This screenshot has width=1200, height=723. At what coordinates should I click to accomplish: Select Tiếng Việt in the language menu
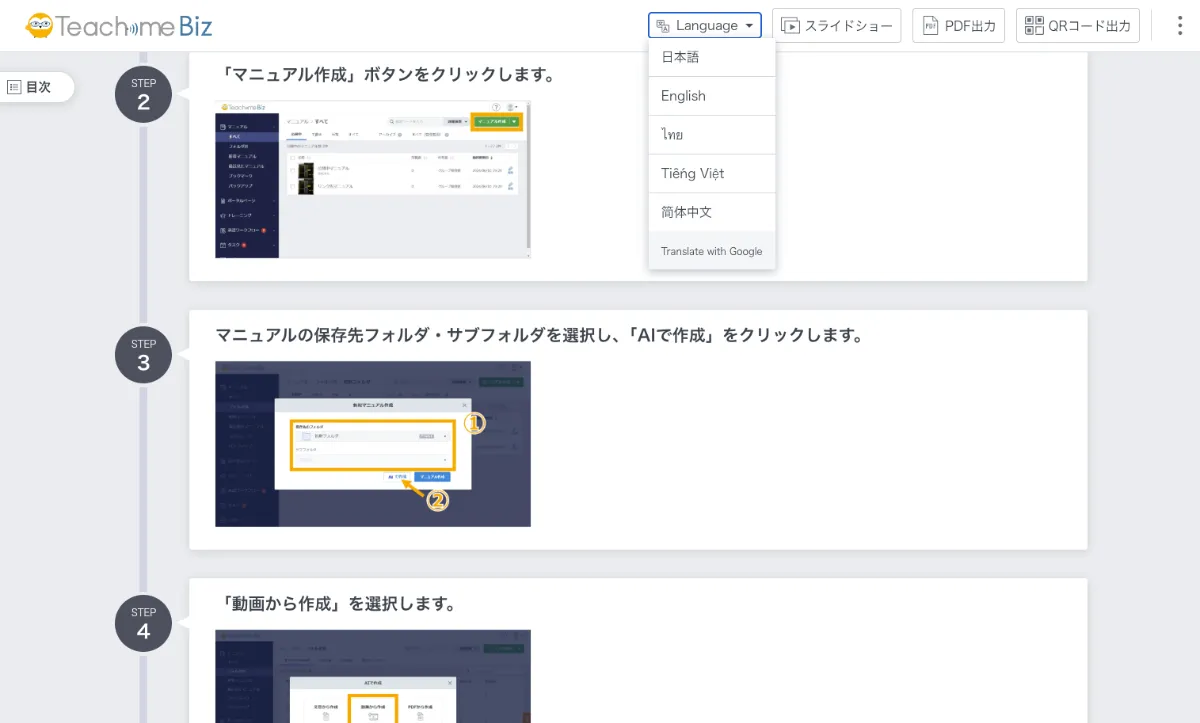[712, 173]
